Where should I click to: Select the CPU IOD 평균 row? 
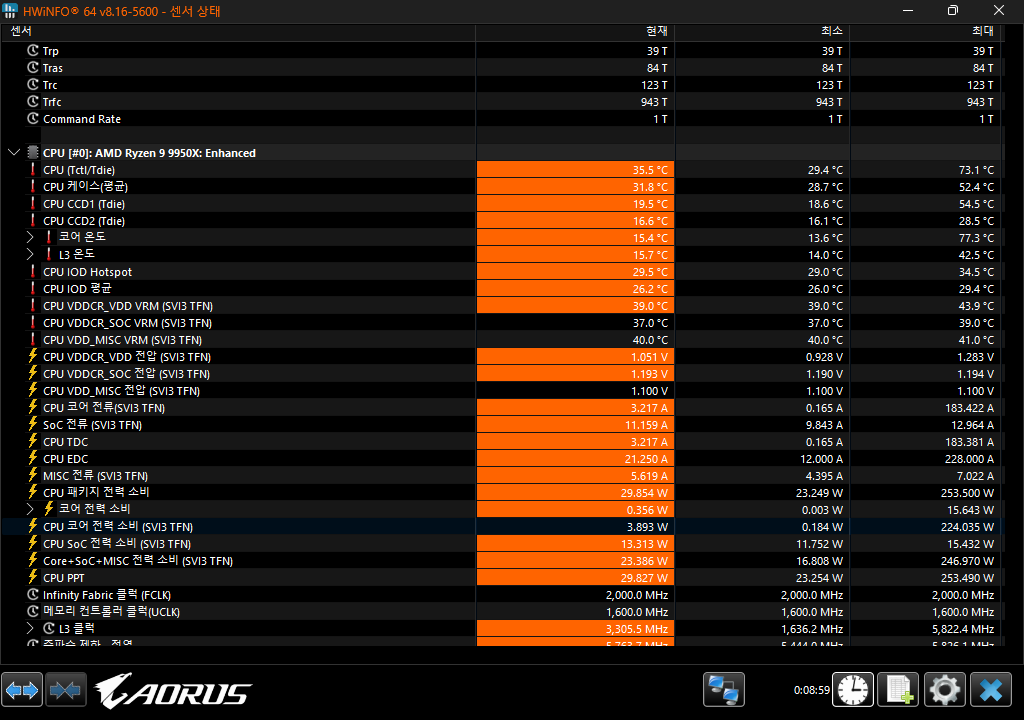click(501, 288)
